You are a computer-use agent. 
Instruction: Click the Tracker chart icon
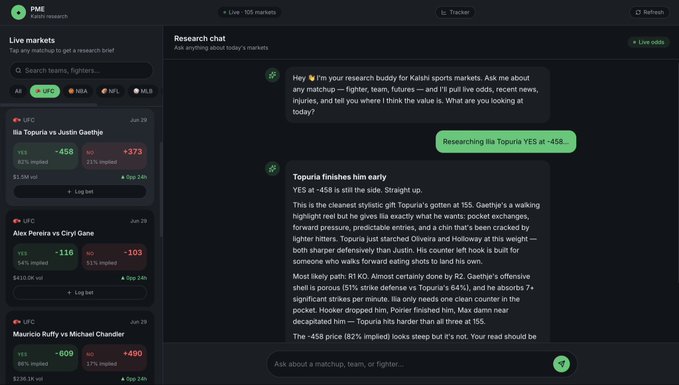tap(444, 12)
